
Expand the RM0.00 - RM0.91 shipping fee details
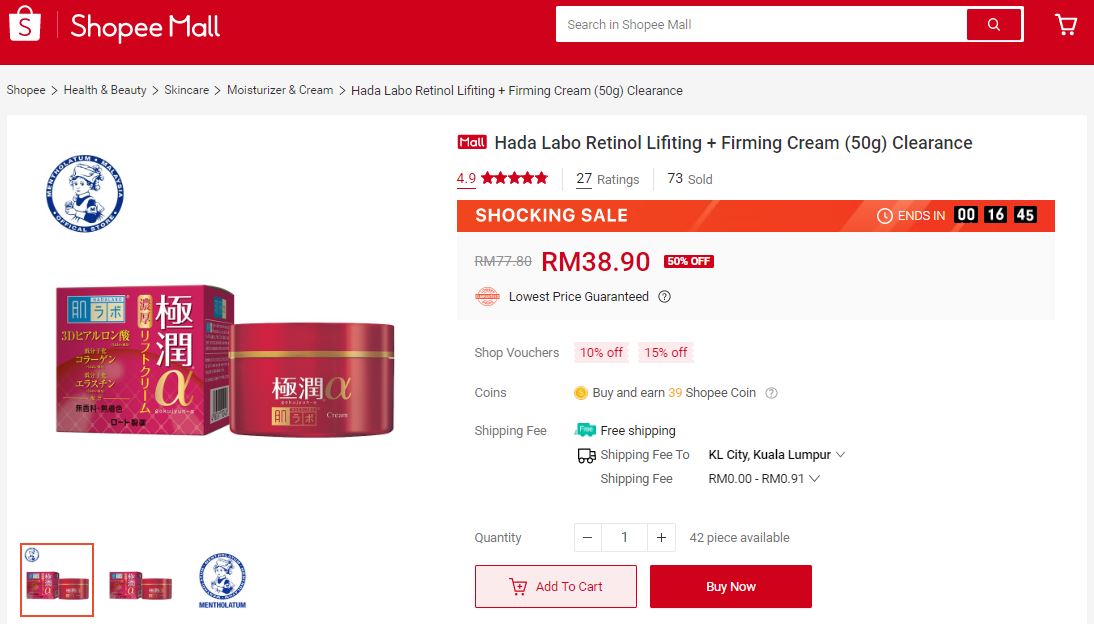tap(763, 479)
